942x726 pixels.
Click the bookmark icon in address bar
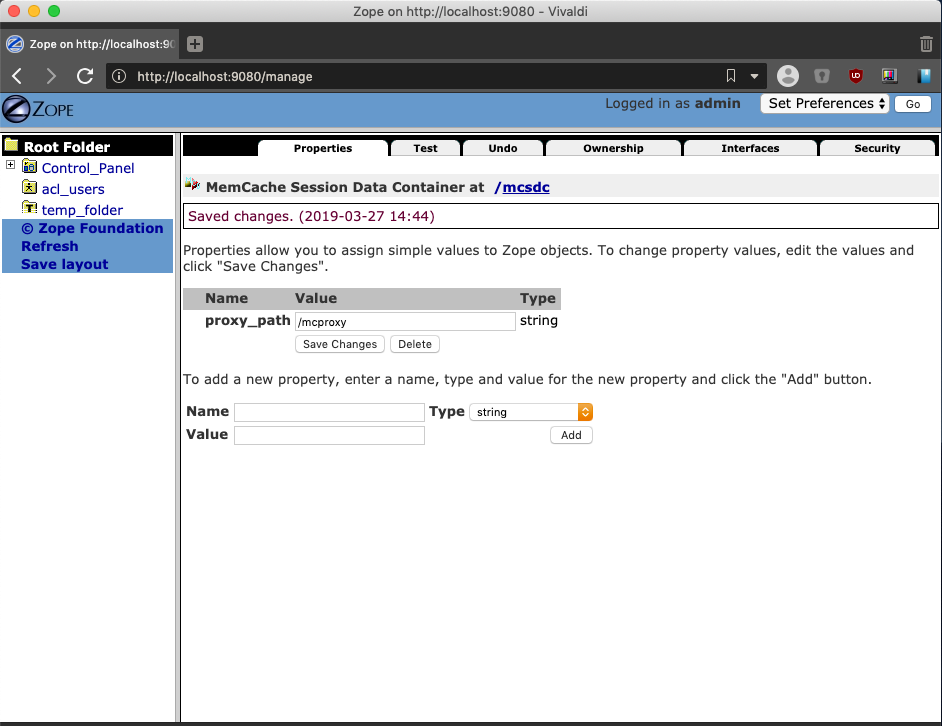[731, 76]
